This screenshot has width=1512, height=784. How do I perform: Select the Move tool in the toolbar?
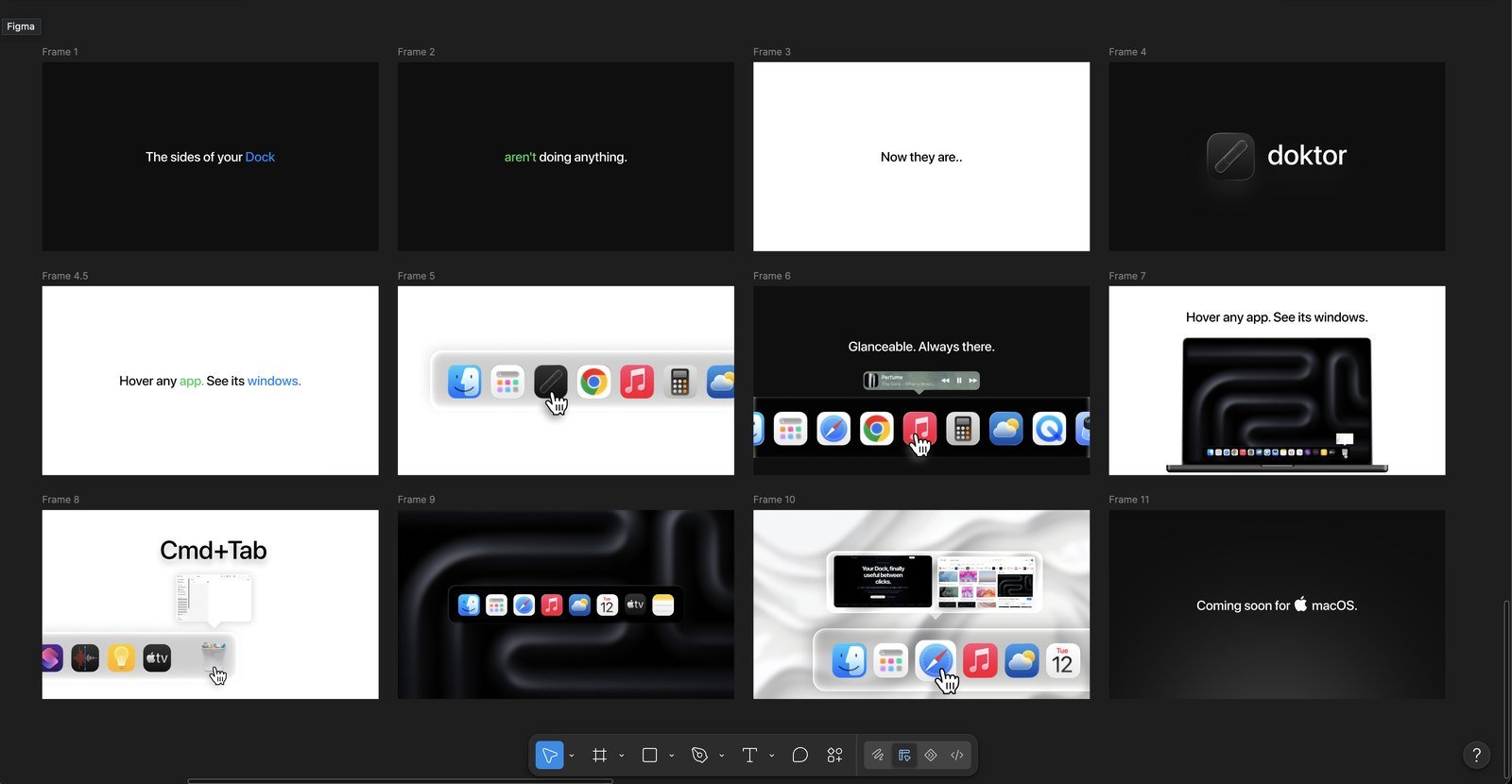[x=549, y=755]
